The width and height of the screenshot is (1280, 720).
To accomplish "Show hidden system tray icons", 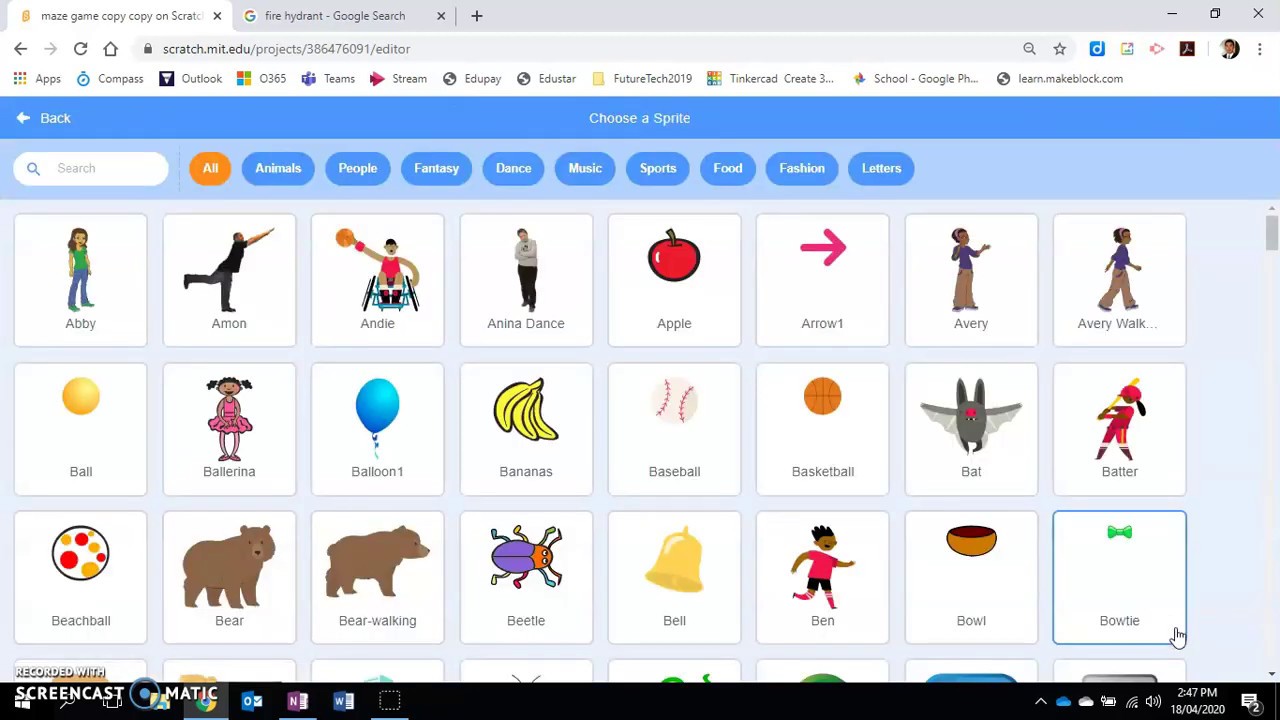I will 1040,701.
